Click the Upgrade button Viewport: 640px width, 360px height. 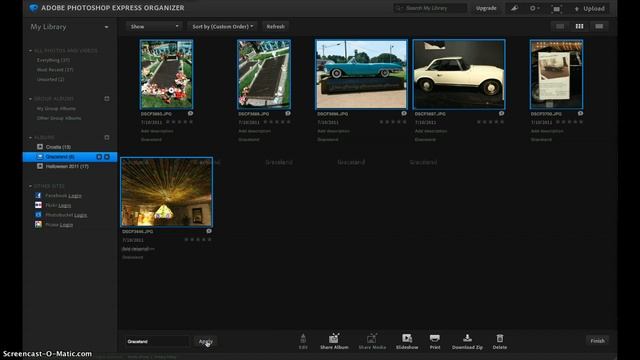(x=486, y=8)
